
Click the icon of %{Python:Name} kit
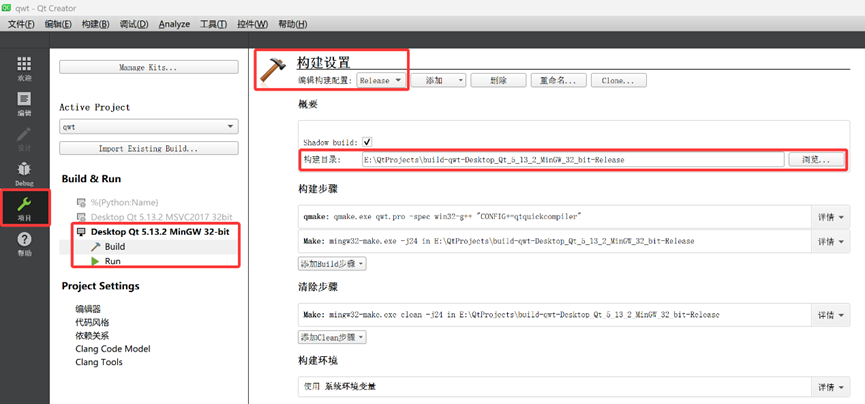click(x=81, y=203)
